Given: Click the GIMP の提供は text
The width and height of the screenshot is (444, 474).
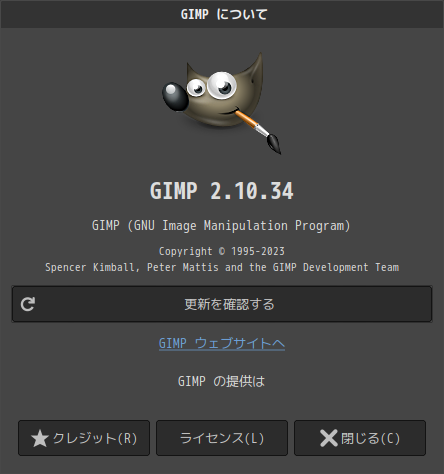Looking at the screenshot, I should pos(222,381).
